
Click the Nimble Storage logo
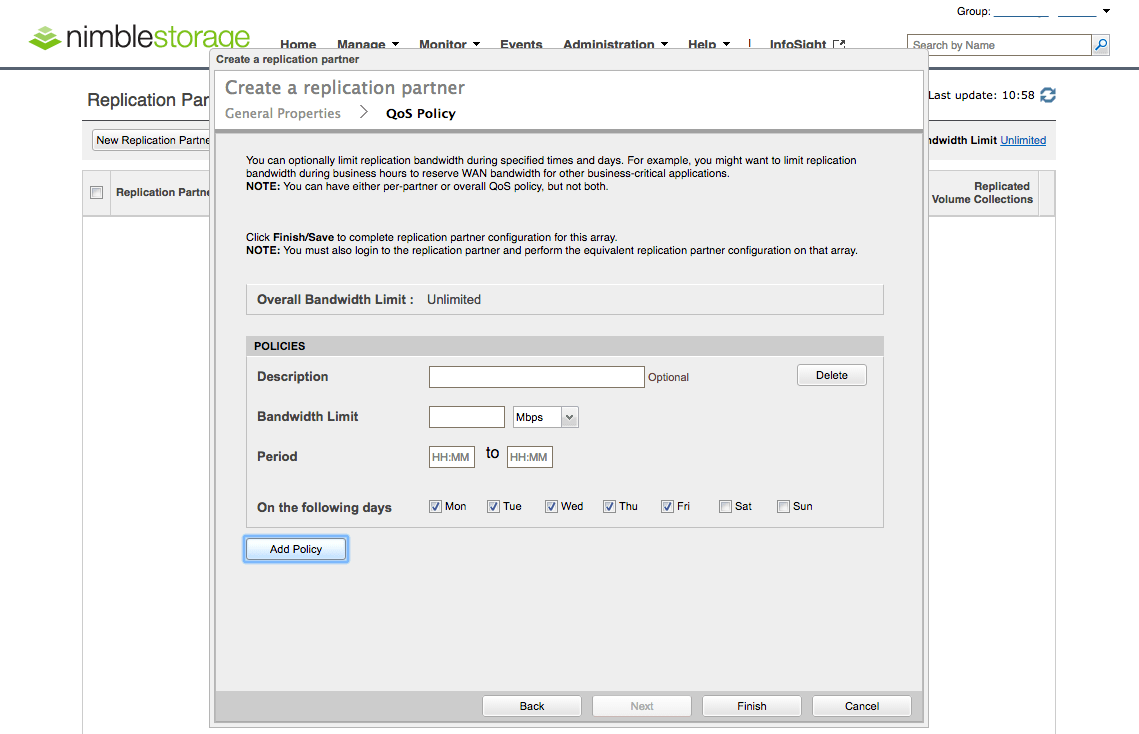pos(140,39)
